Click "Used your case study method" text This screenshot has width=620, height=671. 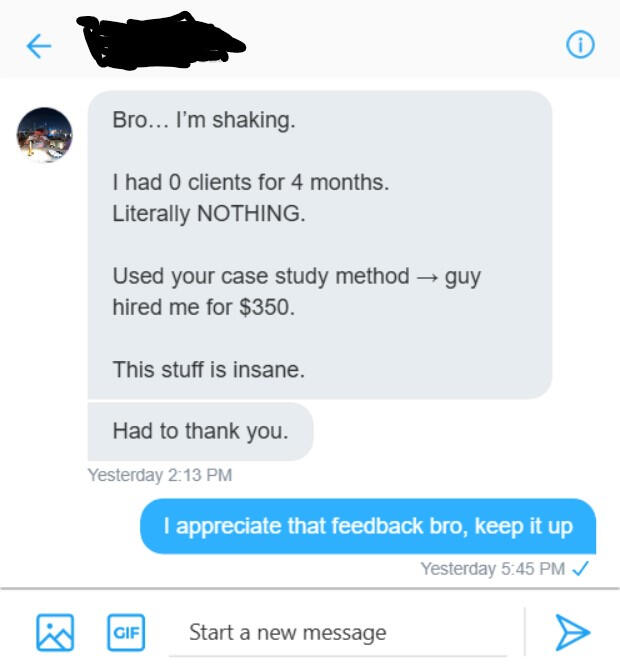point(261,276)
